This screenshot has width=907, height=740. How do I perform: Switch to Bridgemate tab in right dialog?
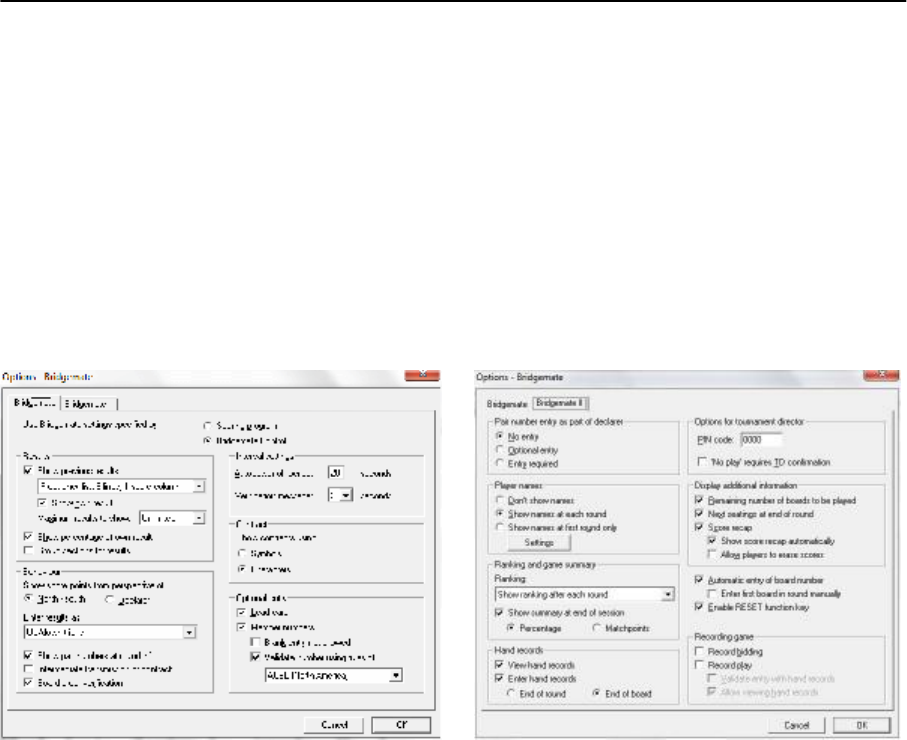[x=507, y=404]
